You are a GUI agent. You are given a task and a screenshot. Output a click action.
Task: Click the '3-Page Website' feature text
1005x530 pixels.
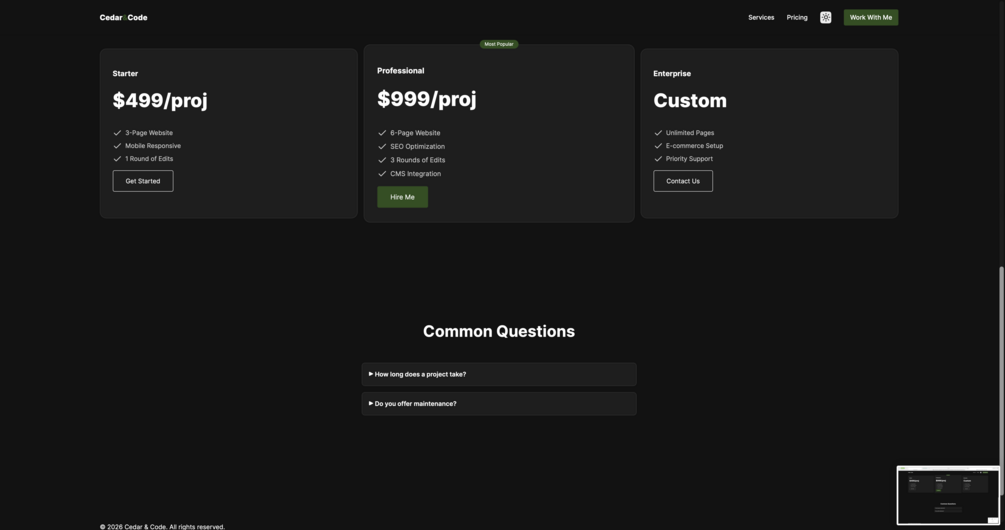(x=149, y=133)
